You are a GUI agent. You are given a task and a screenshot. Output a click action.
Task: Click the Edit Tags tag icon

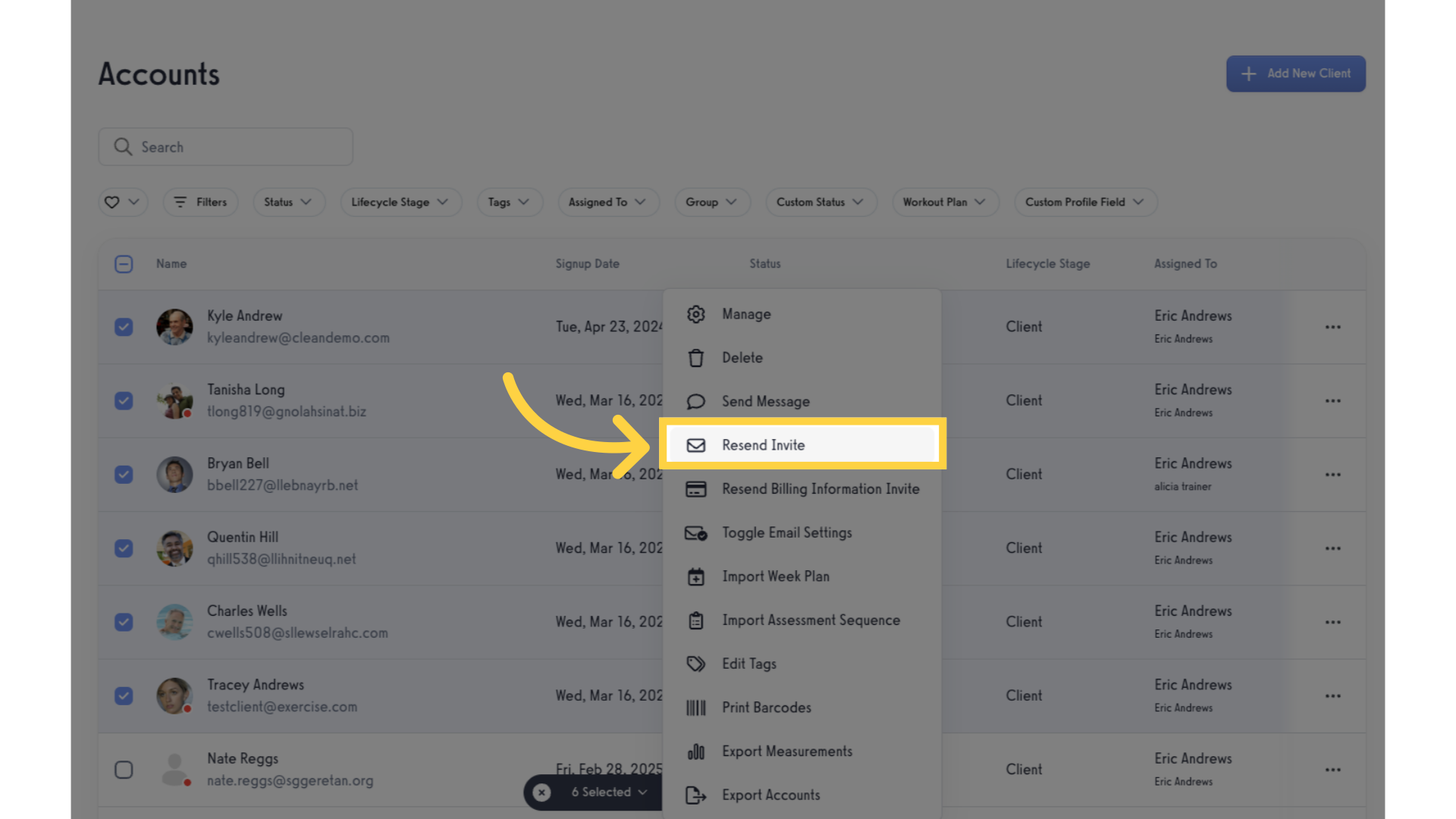click(x=695, y=664)
